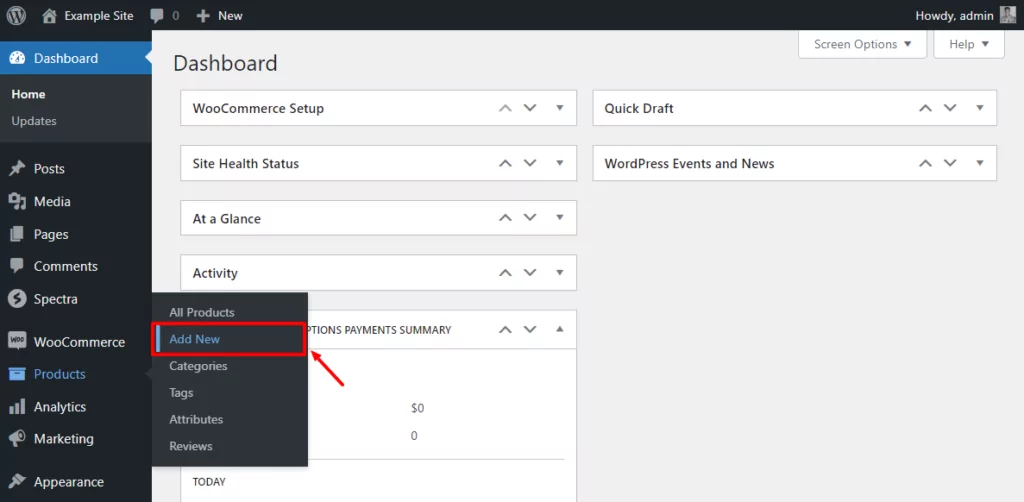Select Add New in Products submenu

[195, 339]
